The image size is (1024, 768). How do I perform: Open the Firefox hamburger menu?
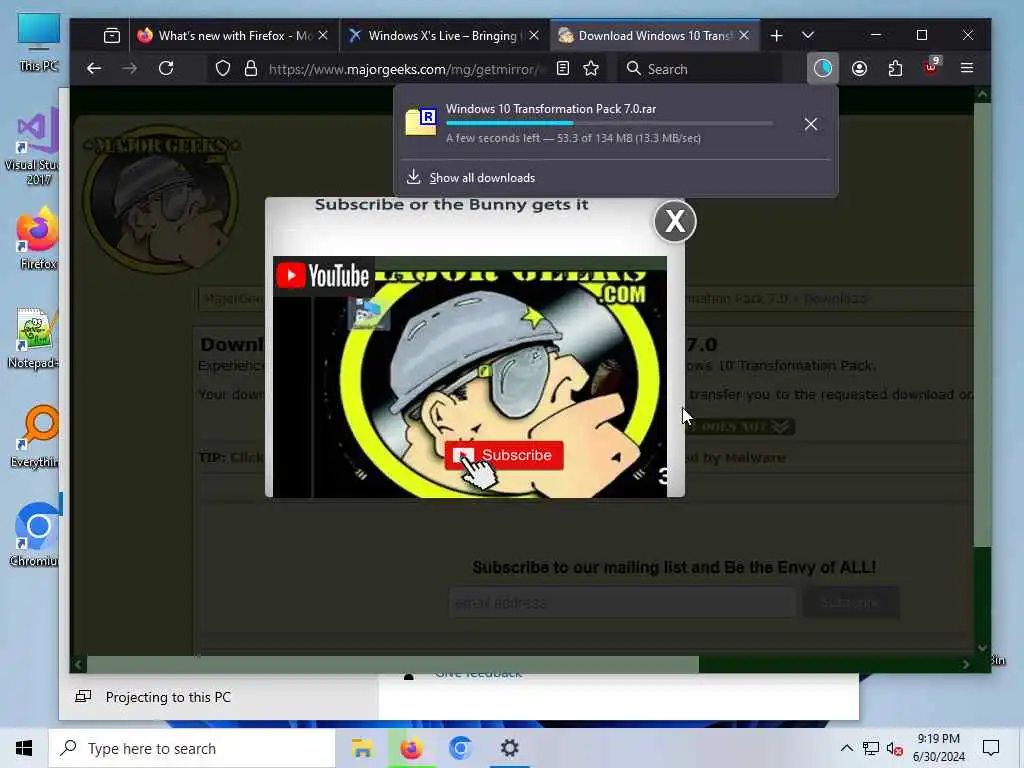(967, 69)
